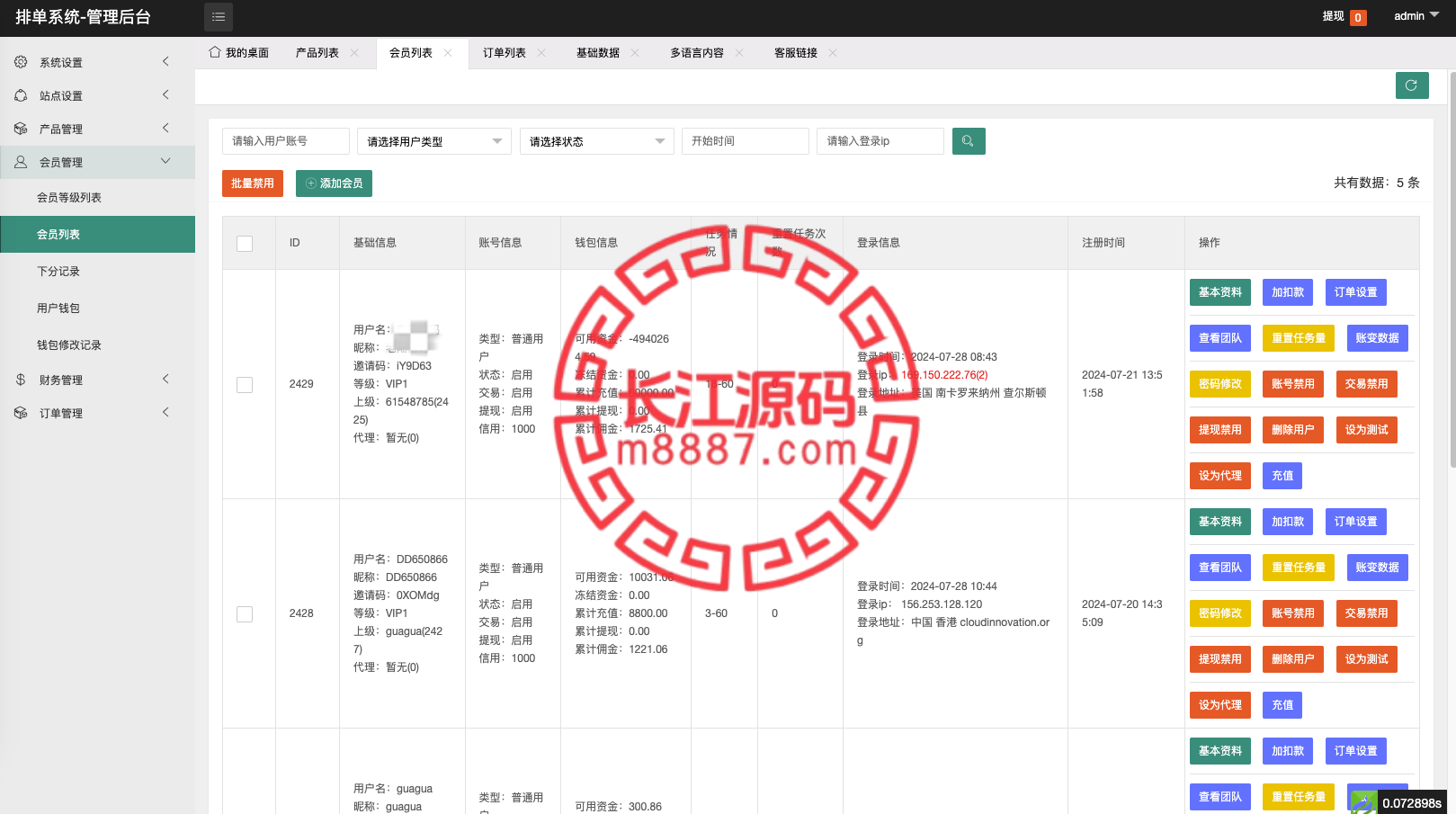Viewport: 1456px width, 814px height.
Task: Click the order management sidebar icon
Action: coord(21,413)
